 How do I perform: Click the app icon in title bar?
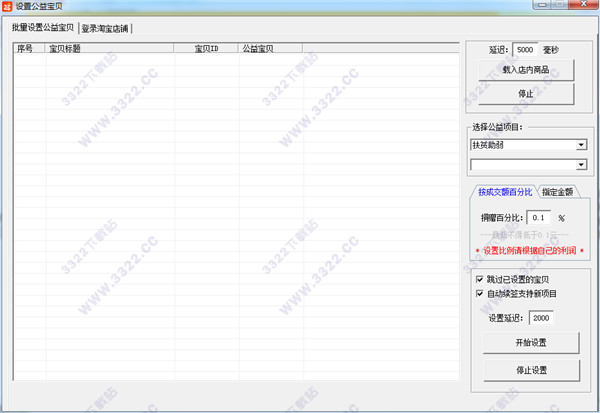(x=7, y=6)
